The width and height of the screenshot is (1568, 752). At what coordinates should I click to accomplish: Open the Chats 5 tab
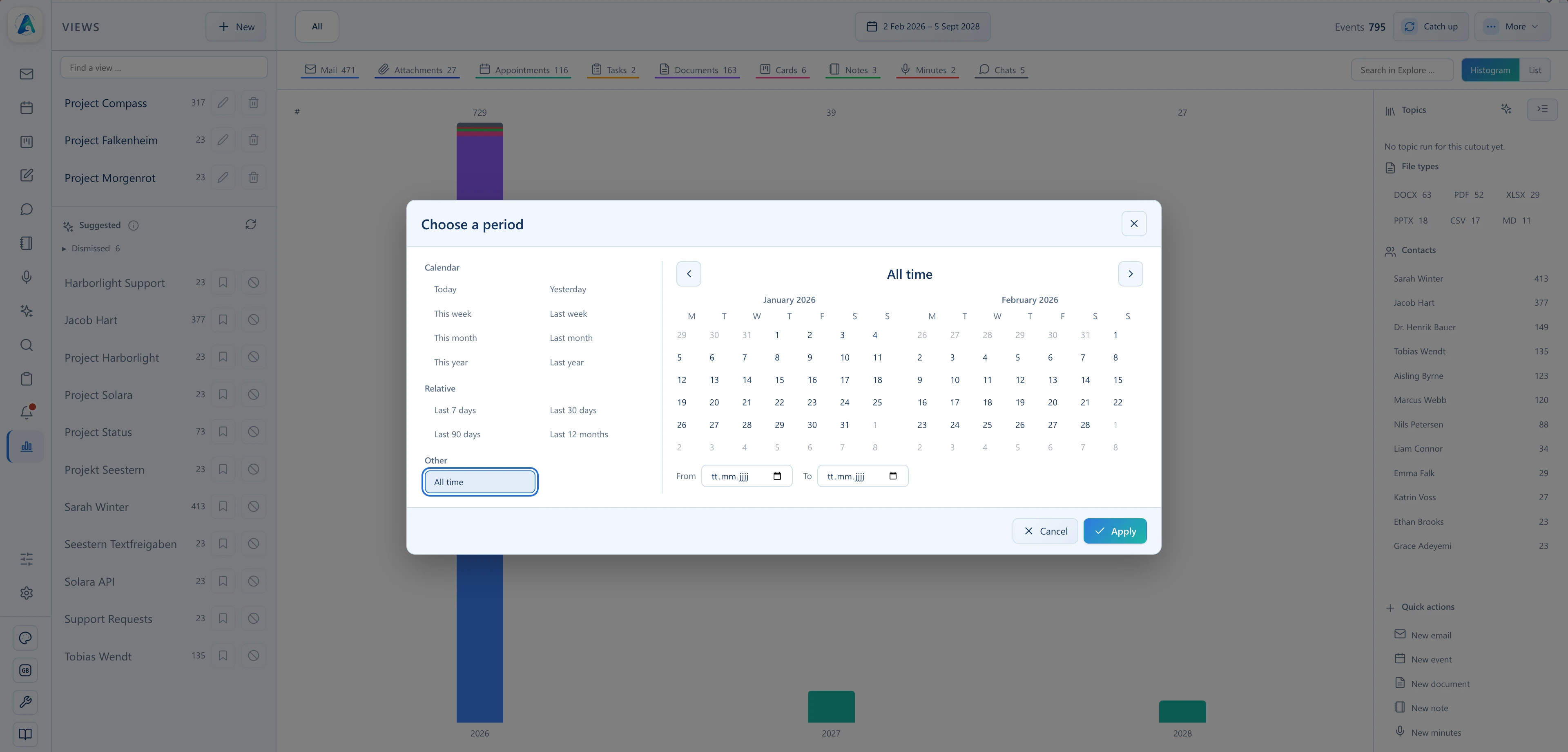coord(1001,70)
